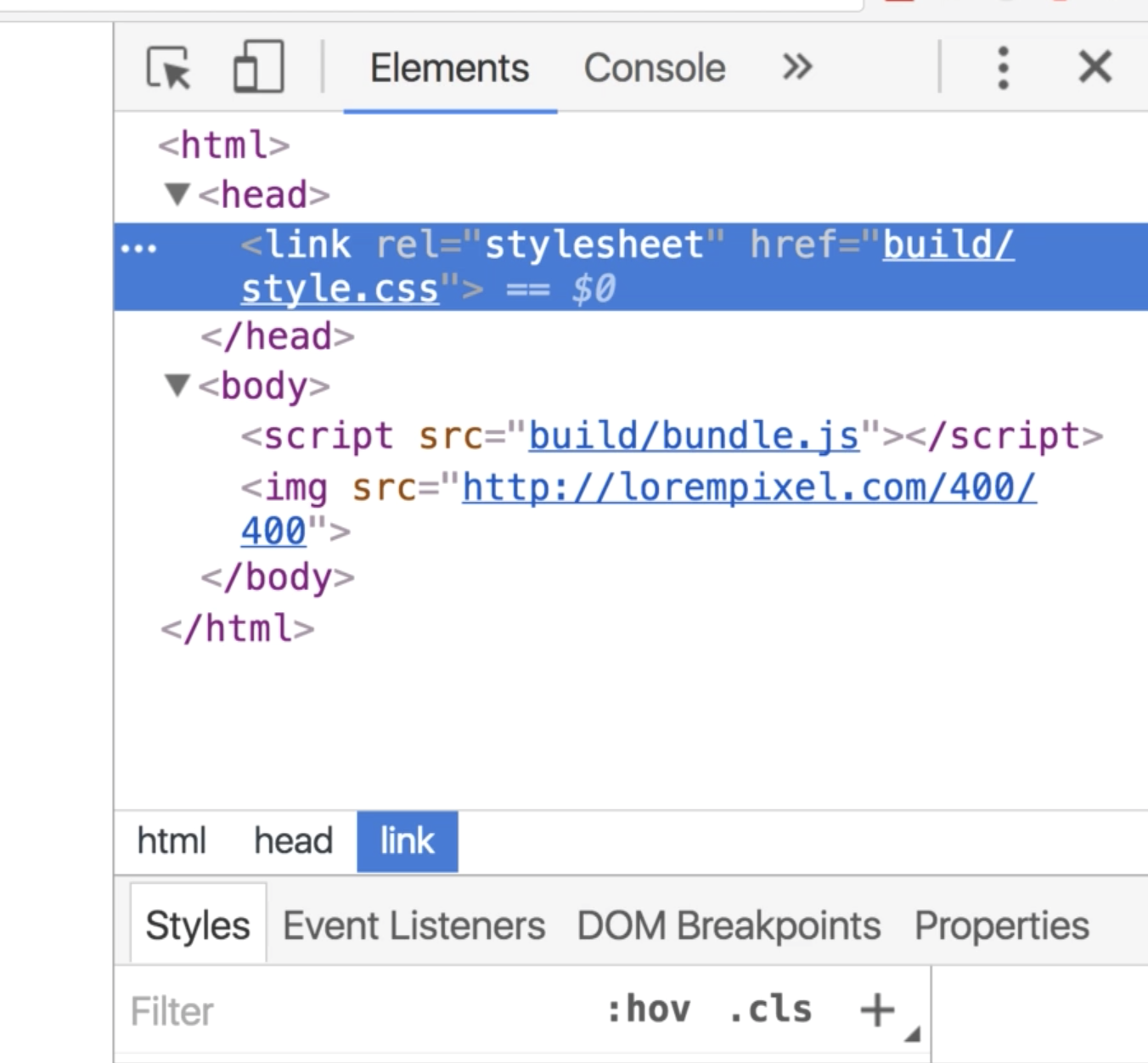Select head in the breadcrumb bar
This screenshot has height=1063, width=1148.
point(293,841)
